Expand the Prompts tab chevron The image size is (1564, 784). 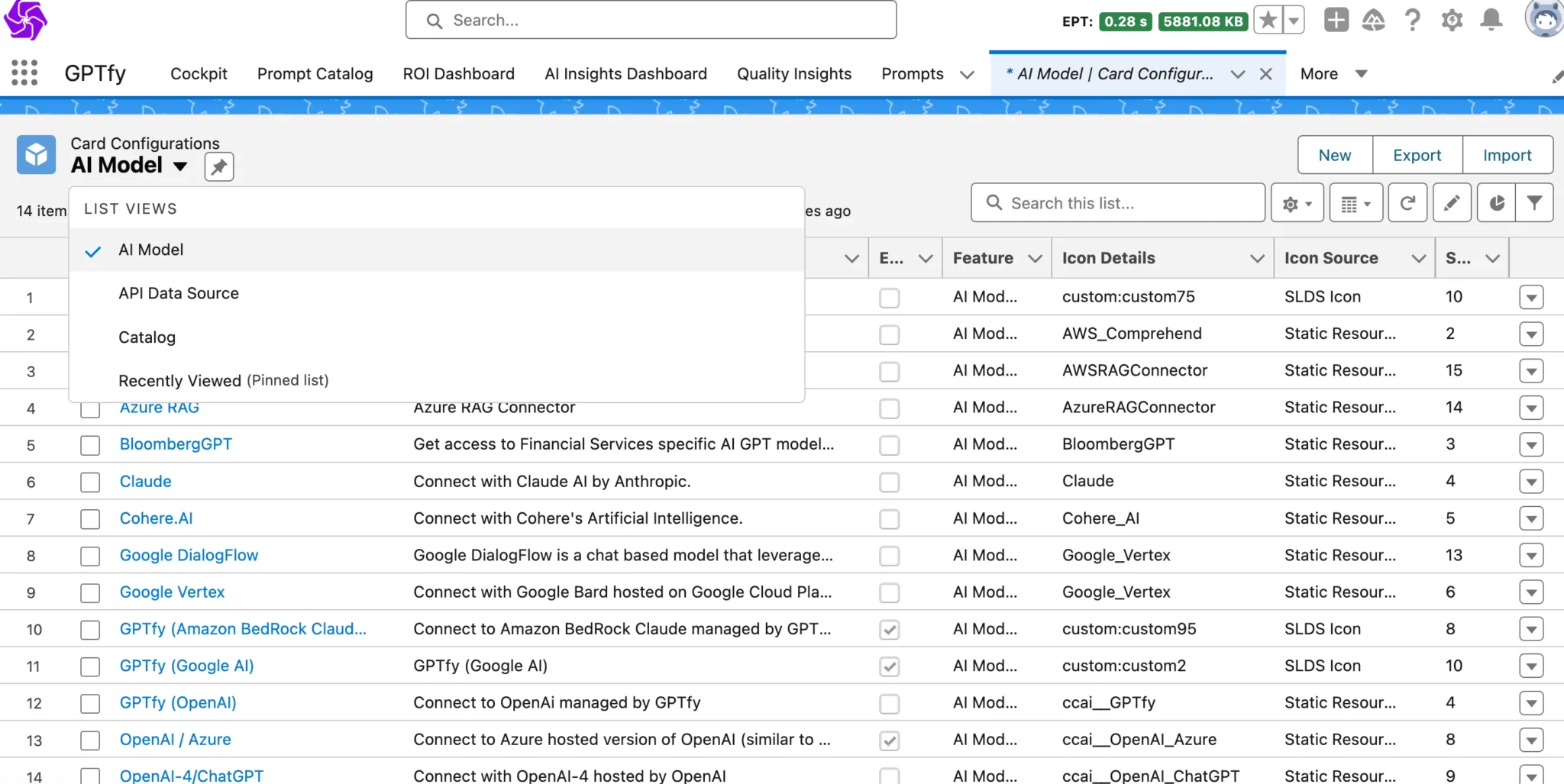pyautogui.click(x=967, y=74)
